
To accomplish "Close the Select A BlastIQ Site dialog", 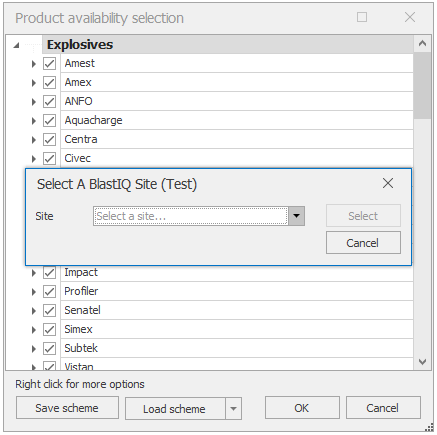I will click(x=388, y=183).
